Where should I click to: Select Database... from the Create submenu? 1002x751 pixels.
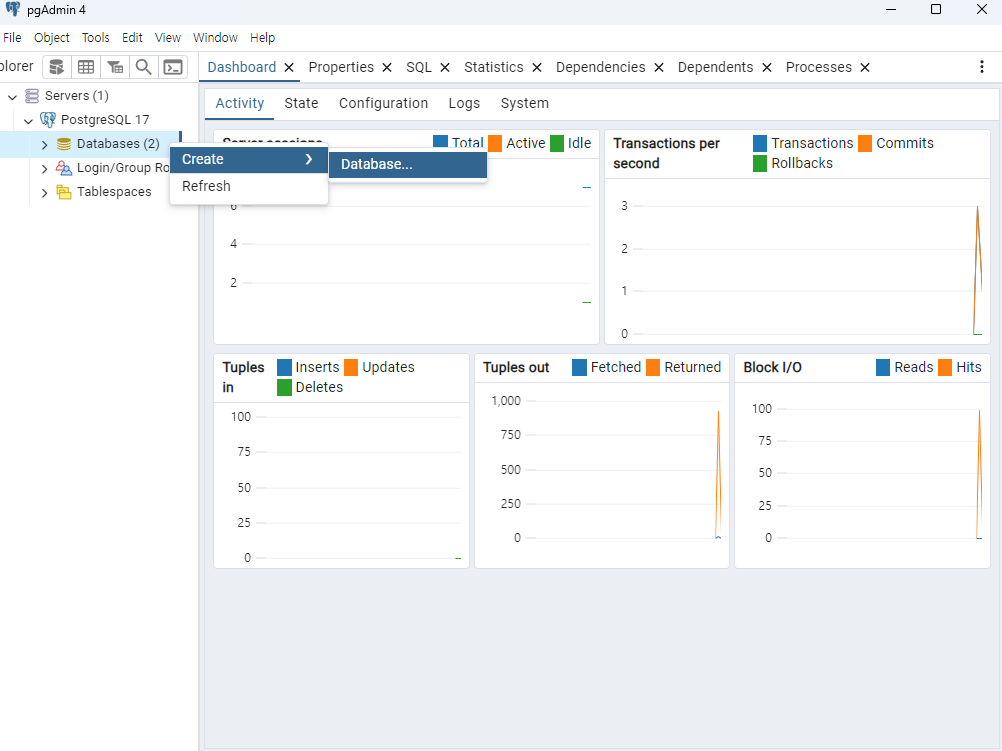[x=408, y=164]
